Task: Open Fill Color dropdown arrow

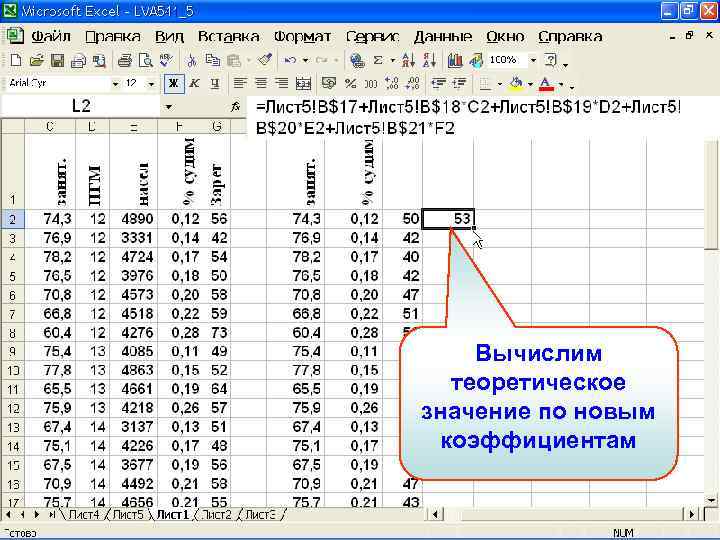Action: pos(530,84)
